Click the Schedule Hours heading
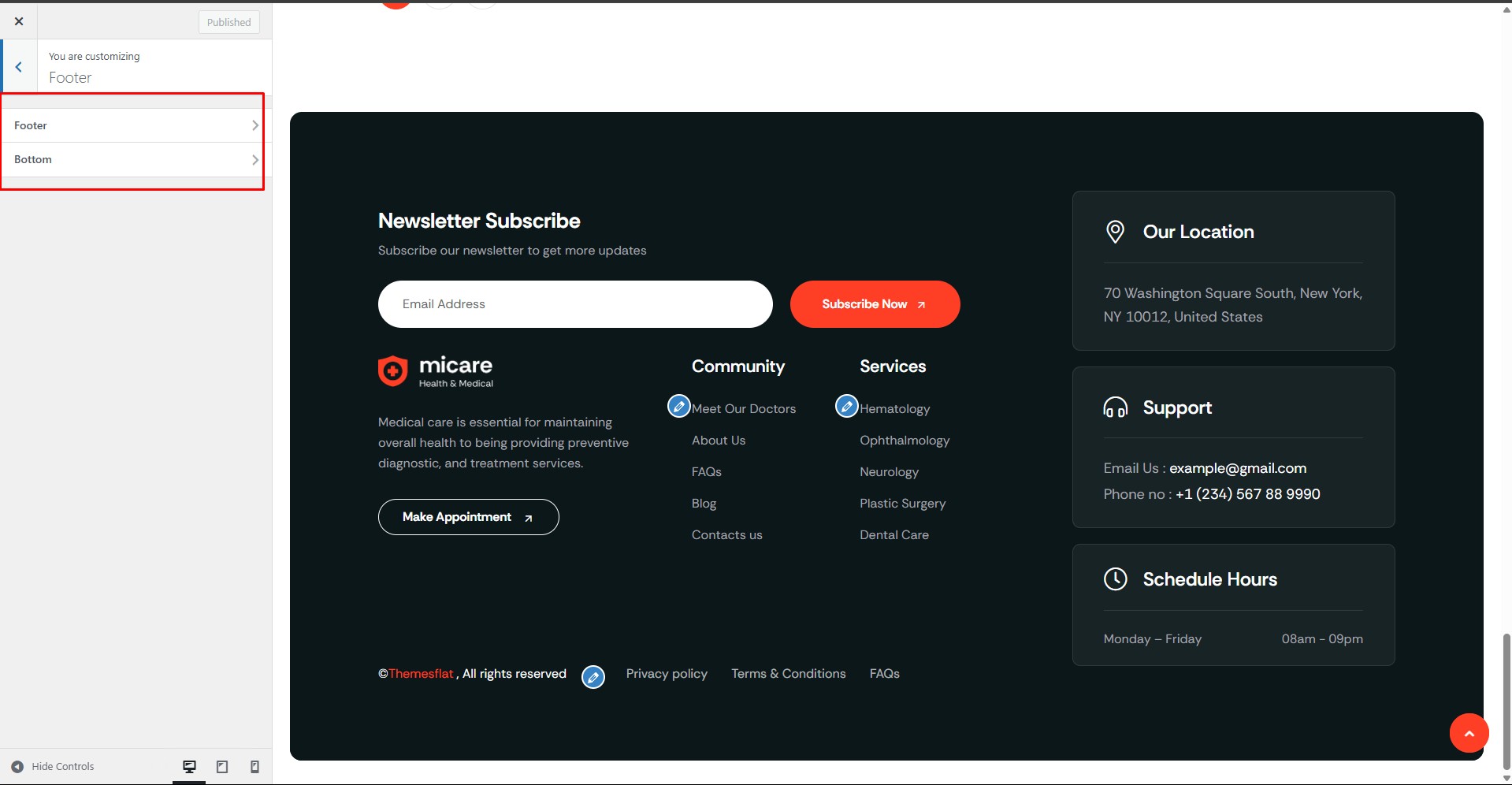This screenshot has height=785, width=1512. 1210,579
